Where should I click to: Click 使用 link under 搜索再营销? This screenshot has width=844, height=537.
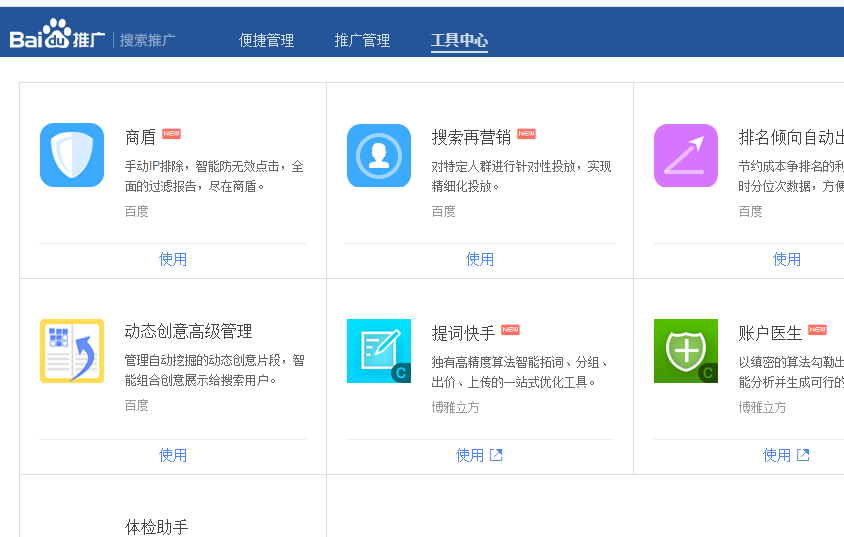[x=480, y=259]
